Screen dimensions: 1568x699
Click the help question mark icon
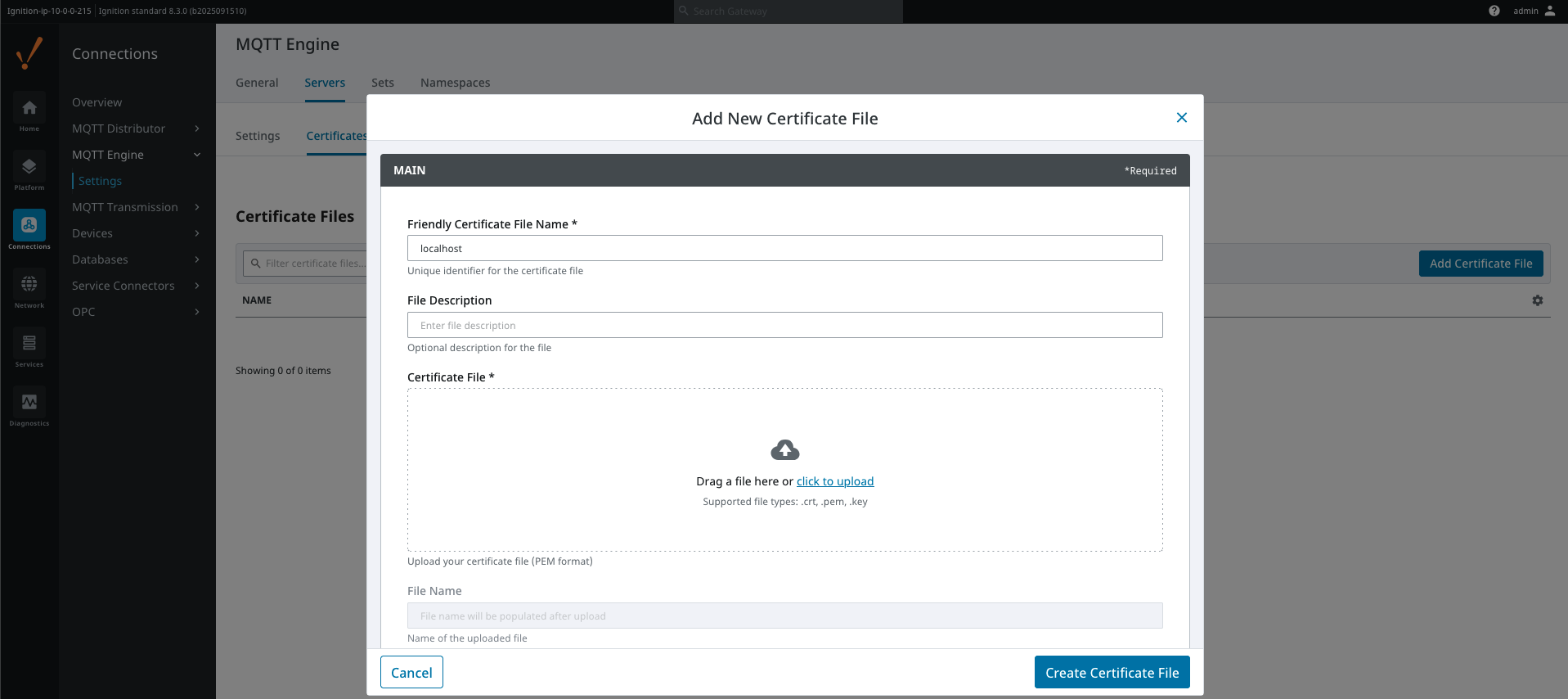[1494, 11]
